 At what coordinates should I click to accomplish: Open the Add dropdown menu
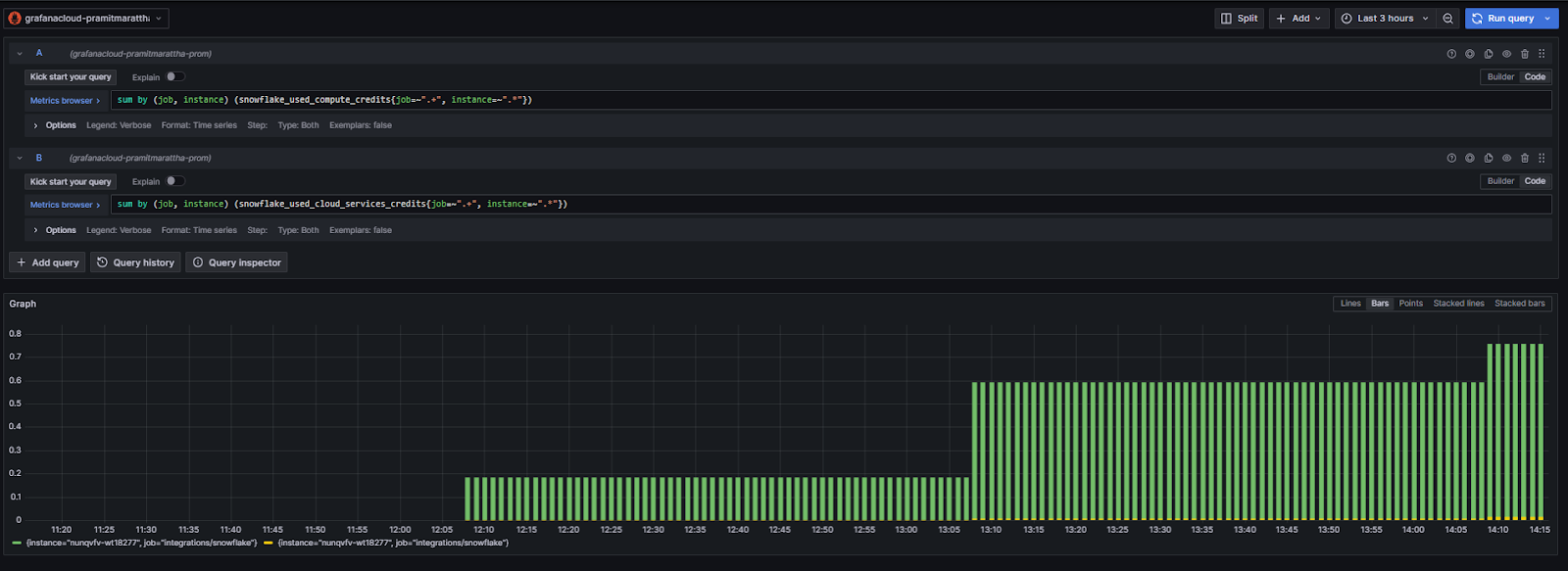pos(1299,19)
